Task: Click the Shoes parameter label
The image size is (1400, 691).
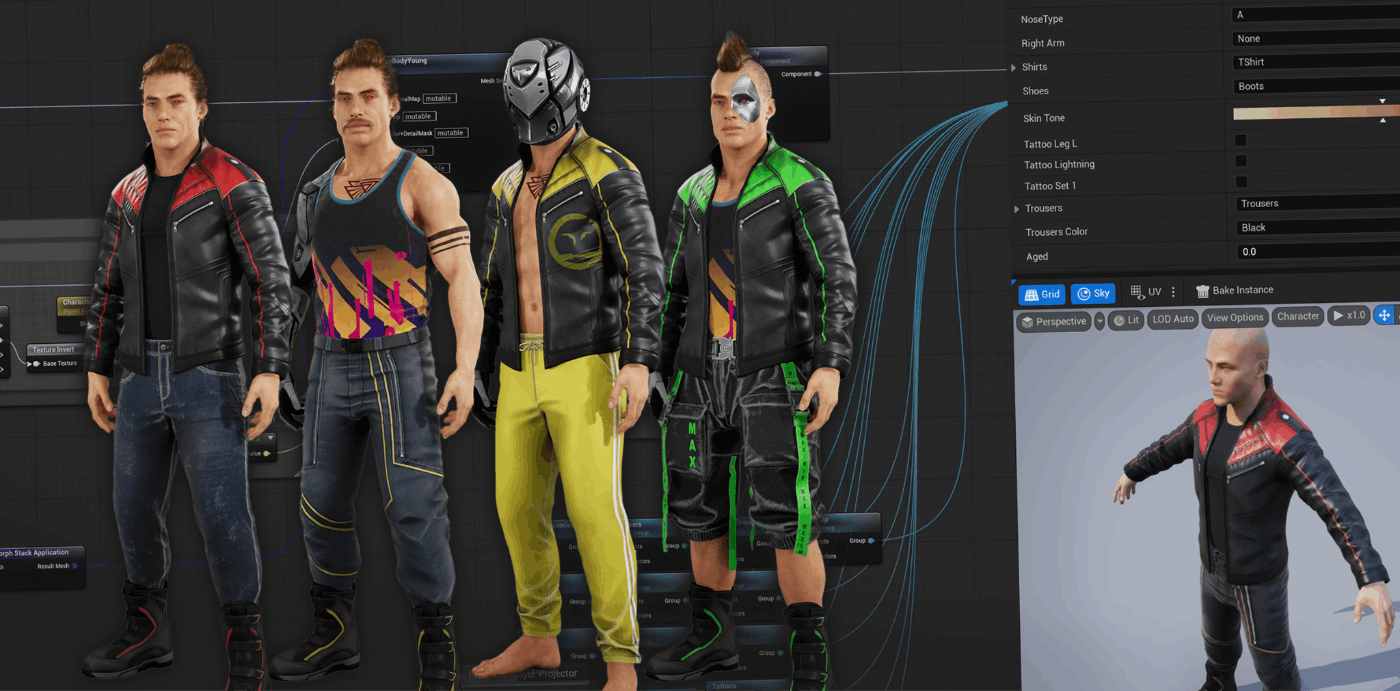Action: pos(1035,91)
